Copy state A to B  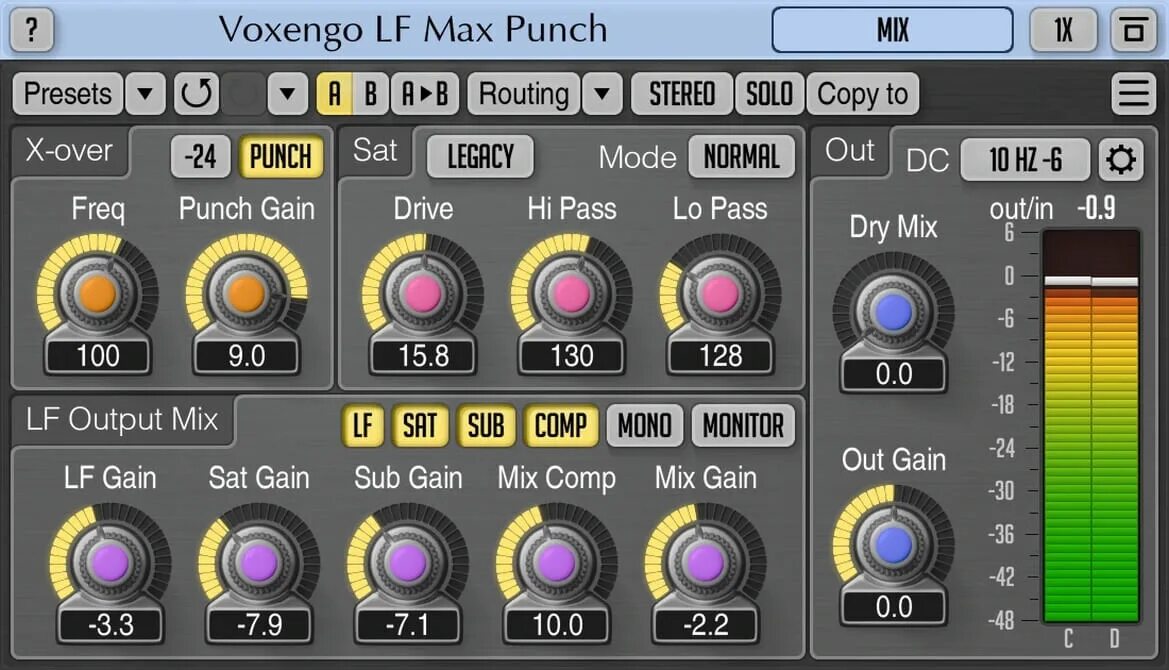[x=425, y=94]
